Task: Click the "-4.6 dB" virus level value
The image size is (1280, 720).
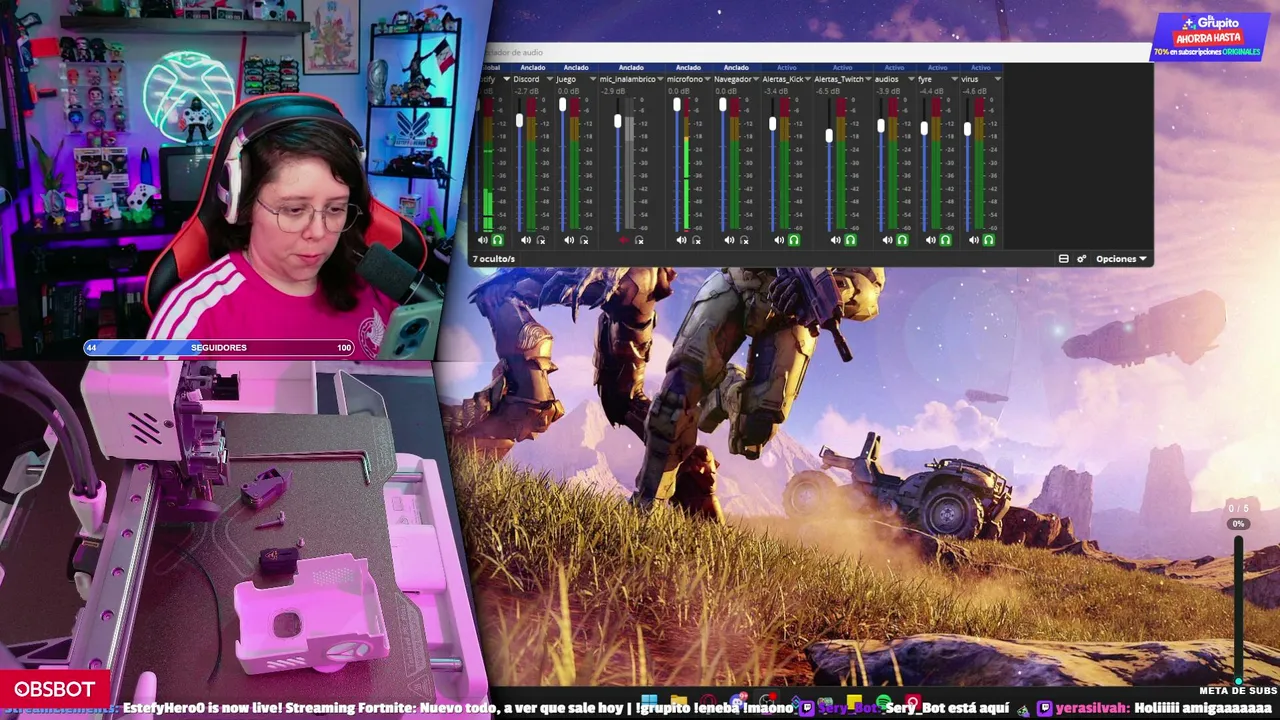Action: (974, 92)
